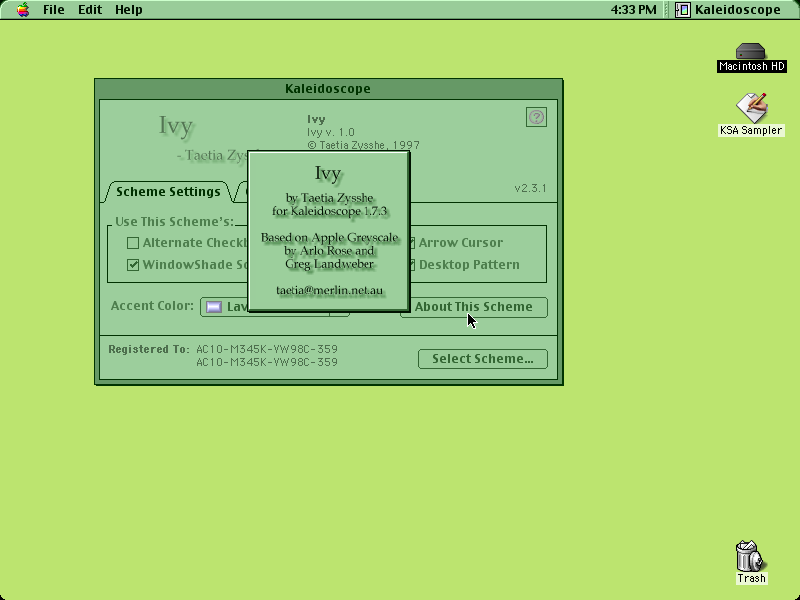The height and width of the screenshot is (600, 800).
Task: Click the Kaleidoscope window title bar
Action: coord(328,89)
